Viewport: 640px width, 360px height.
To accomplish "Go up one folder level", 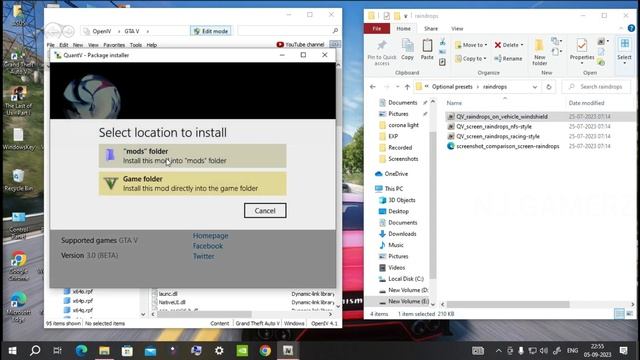I will pos(407,87).
